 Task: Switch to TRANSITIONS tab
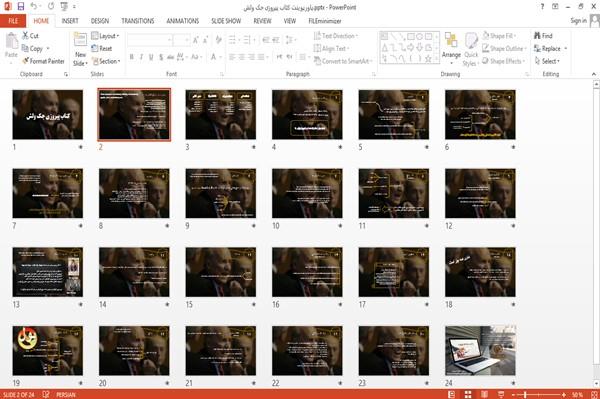point(138,21)
